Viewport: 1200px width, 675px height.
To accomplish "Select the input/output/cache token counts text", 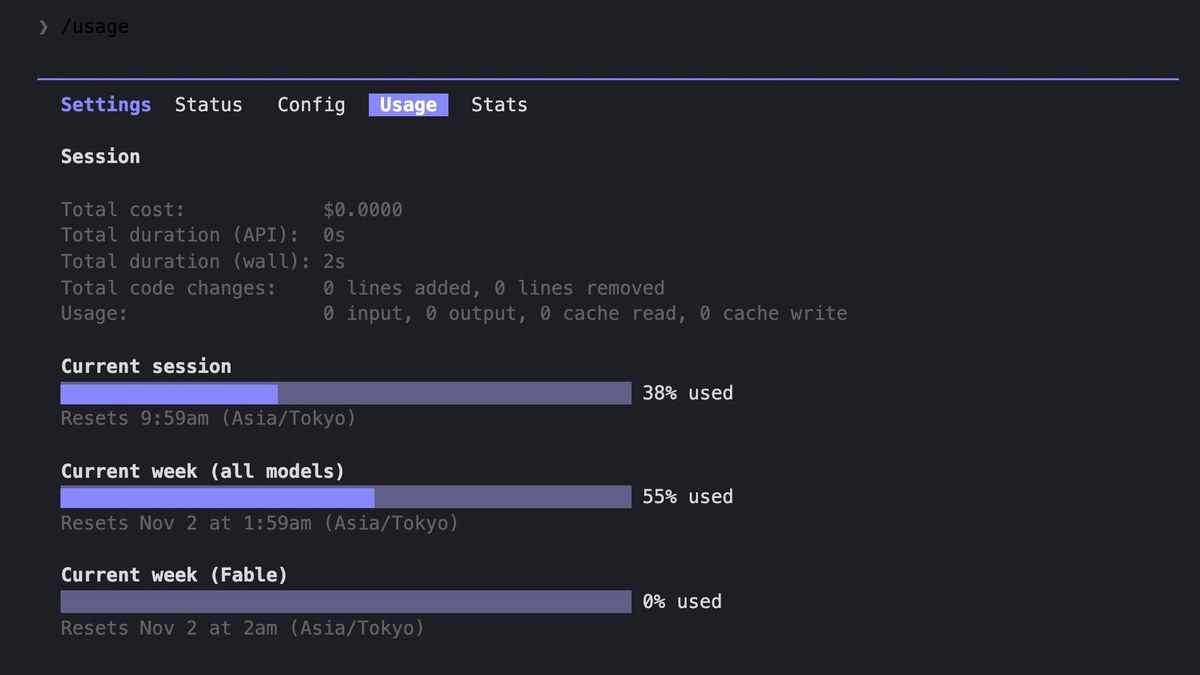I will (585, 314).
